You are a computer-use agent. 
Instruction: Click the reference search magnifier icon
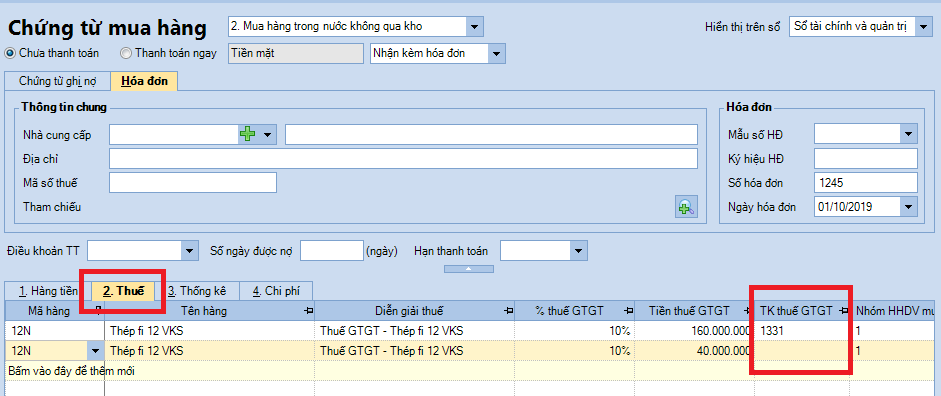[x=686, y=207]
